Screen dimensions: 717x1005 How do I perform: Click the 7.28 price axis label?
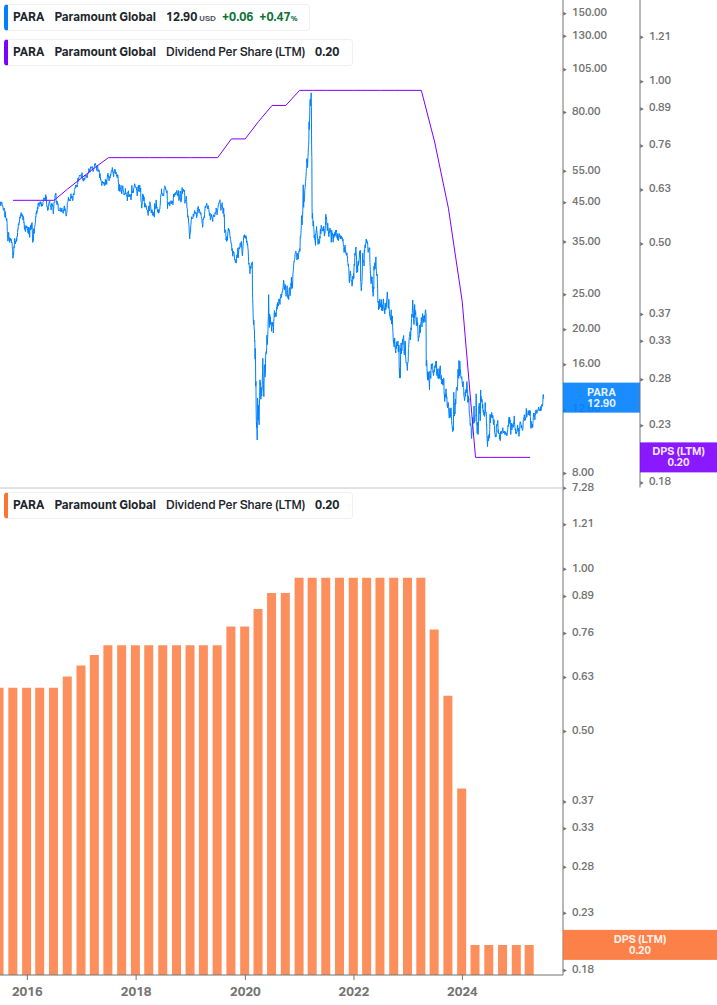583,488
